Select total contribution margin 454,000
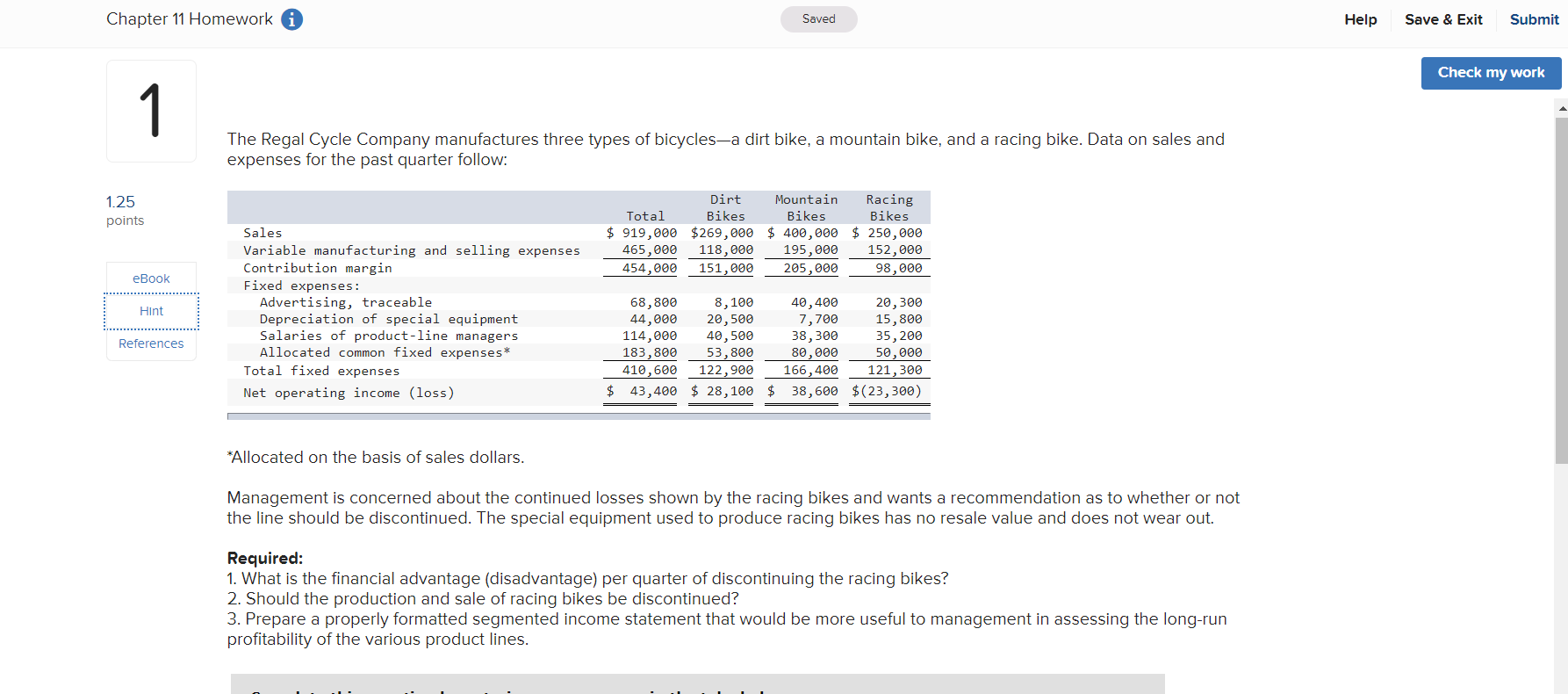This screenshot has height=694, width=1568. coord(650,268)
